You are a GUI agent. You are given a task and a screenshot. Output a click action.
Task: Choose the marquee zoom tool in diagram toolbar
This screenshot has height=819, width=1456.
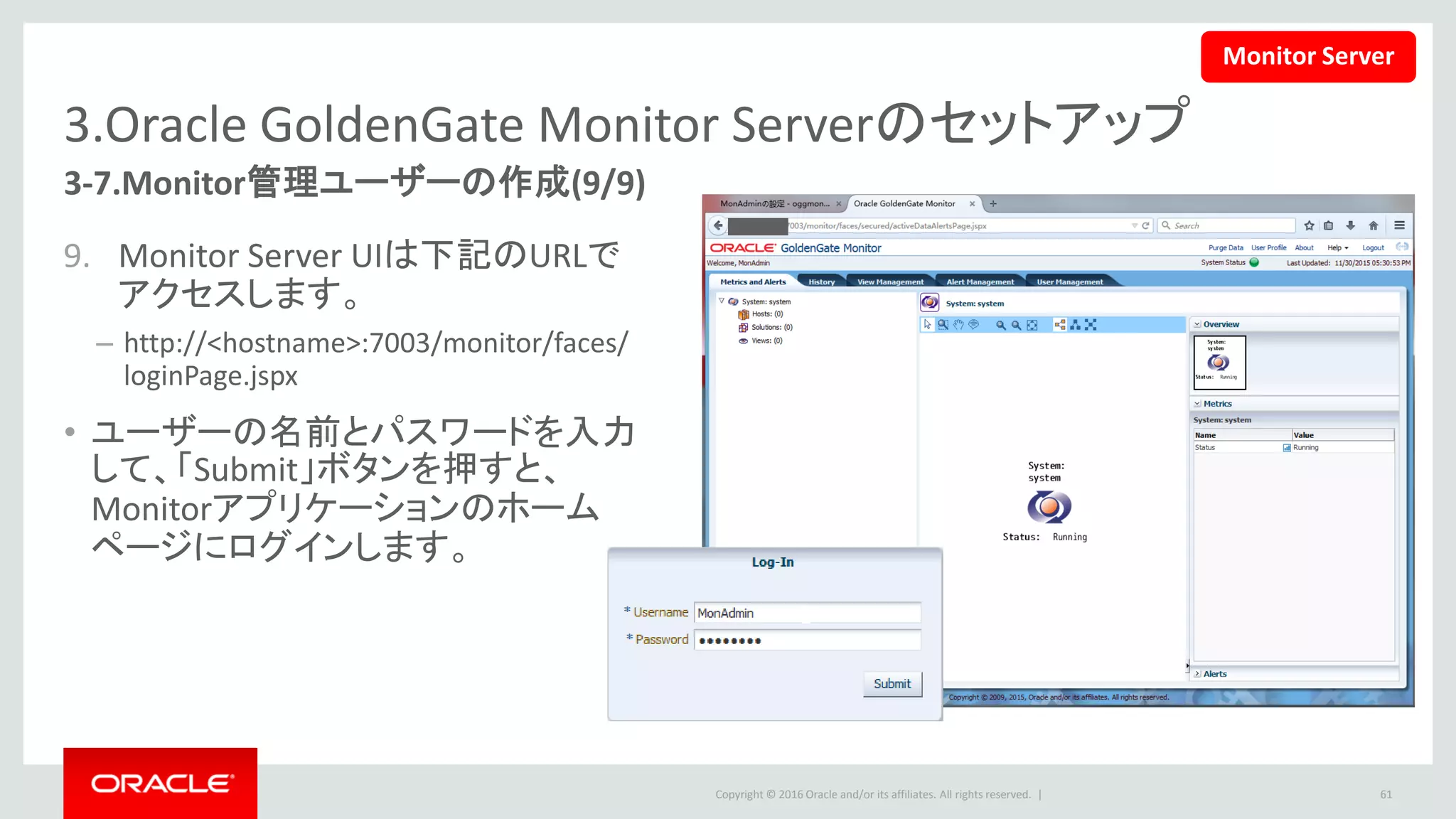pos(943,325)
